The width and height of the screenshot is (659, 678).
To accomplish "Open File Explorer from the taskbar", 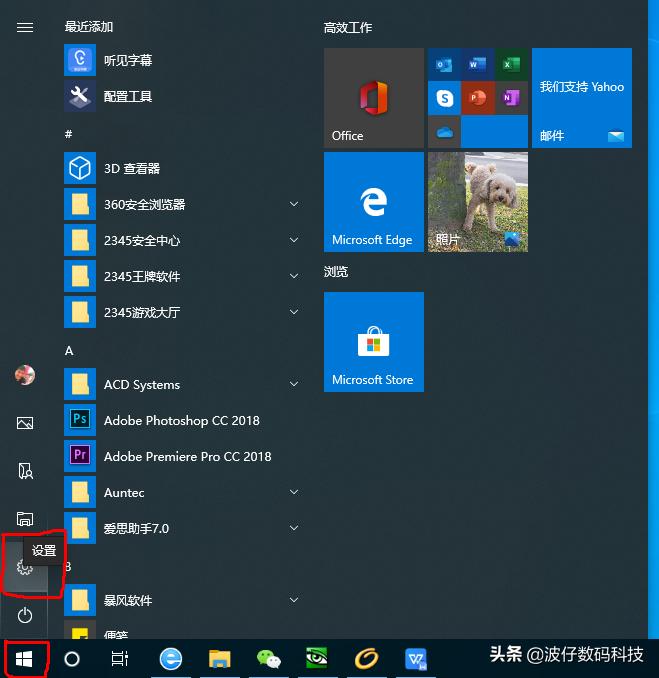I will [x=220, y=659].
